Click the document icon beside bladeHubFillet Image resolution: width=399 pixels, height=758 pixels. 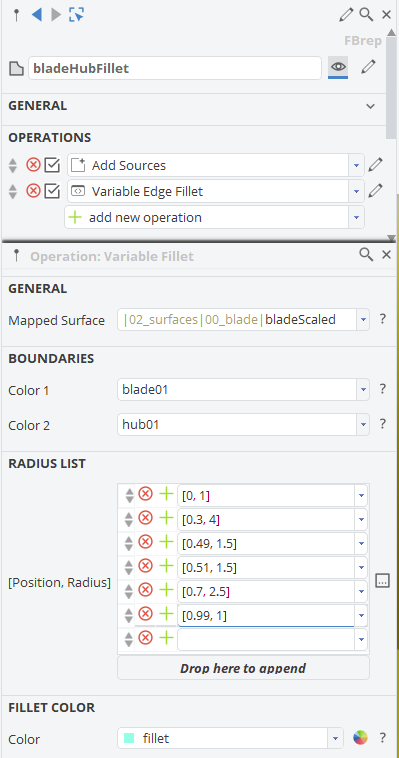(16, 69)
